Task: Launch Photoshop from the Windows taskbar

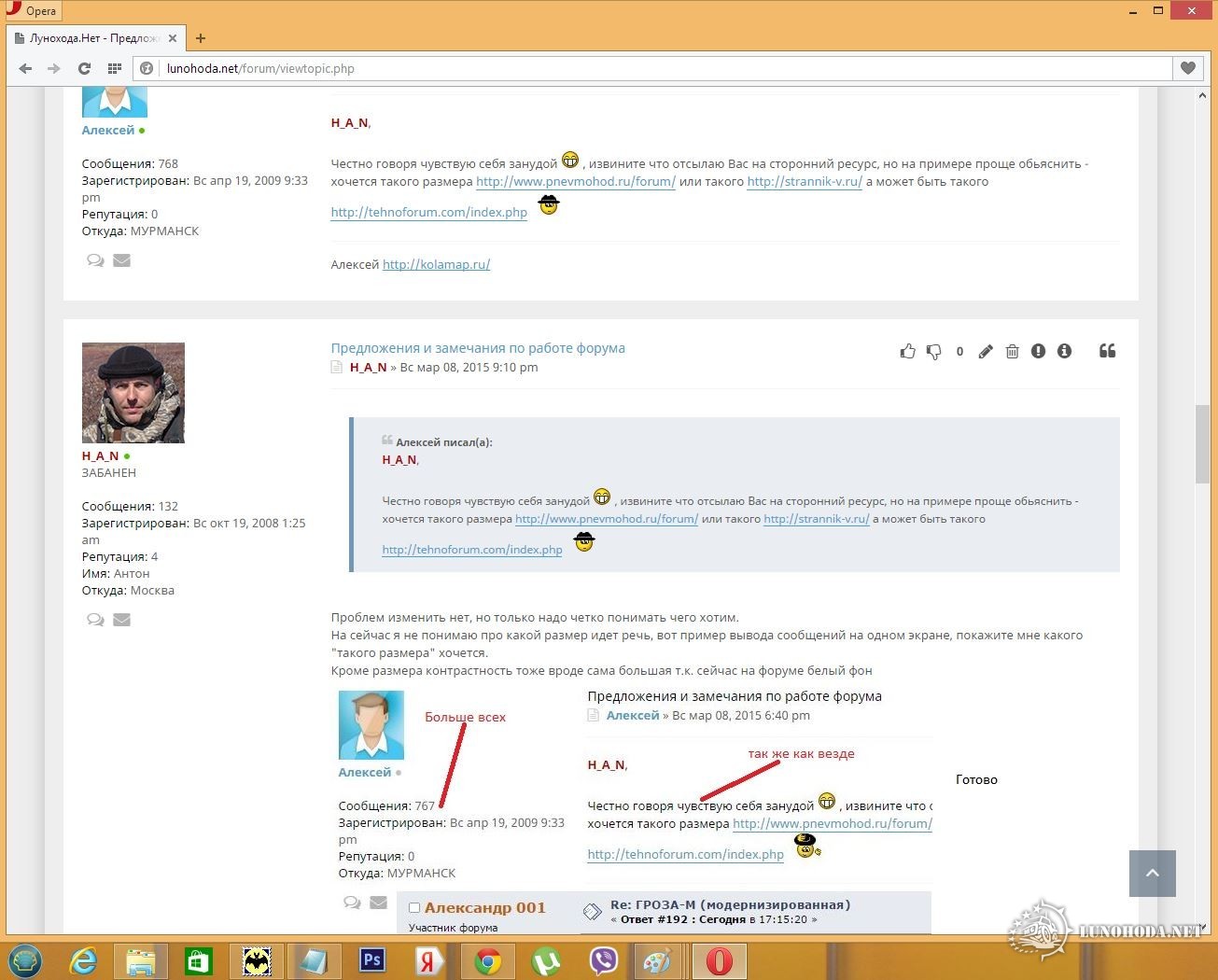Action: pyautogui.click(x=372, y=959)
